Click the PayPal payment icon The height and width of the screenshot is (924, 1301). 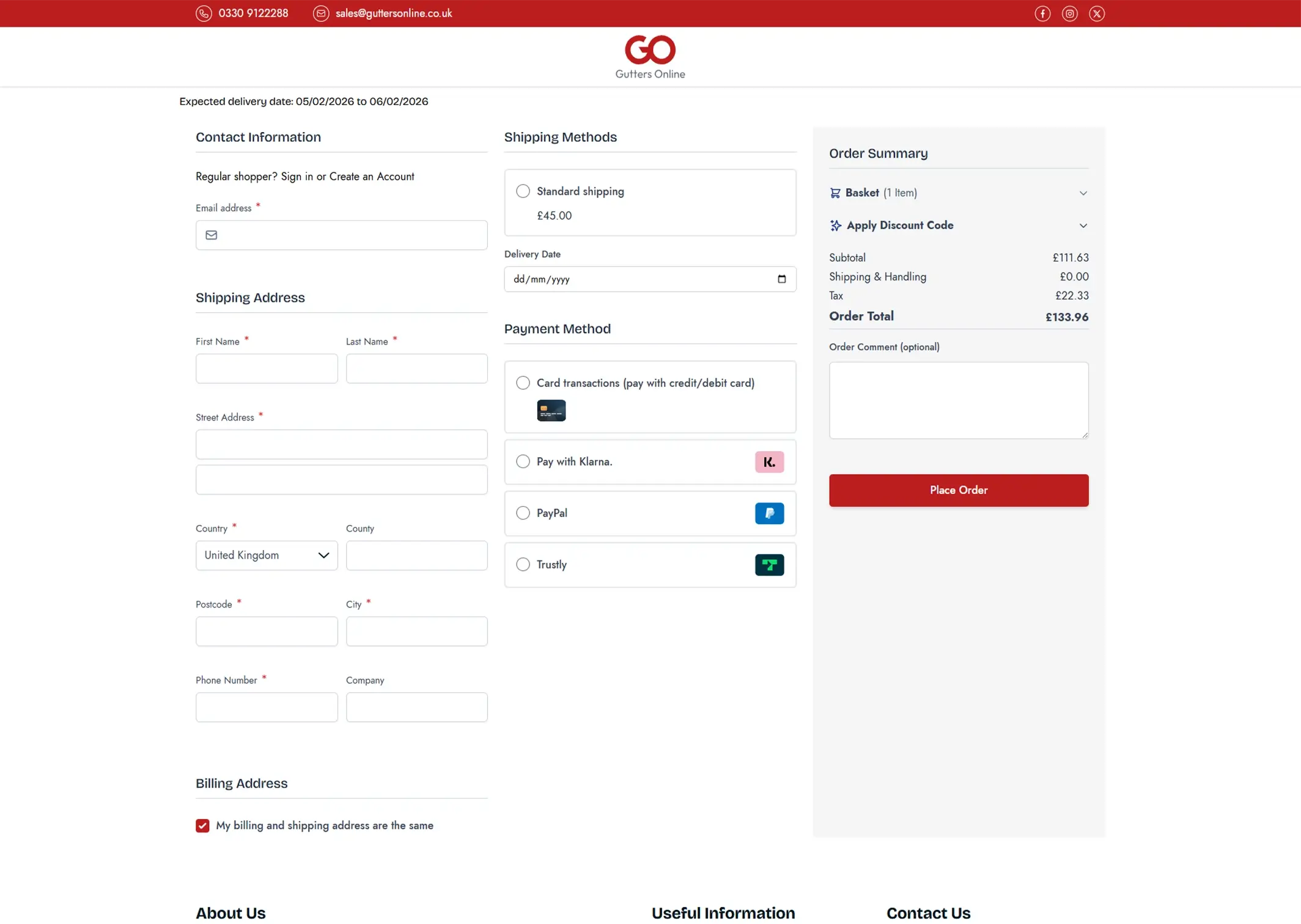(769, 513)
